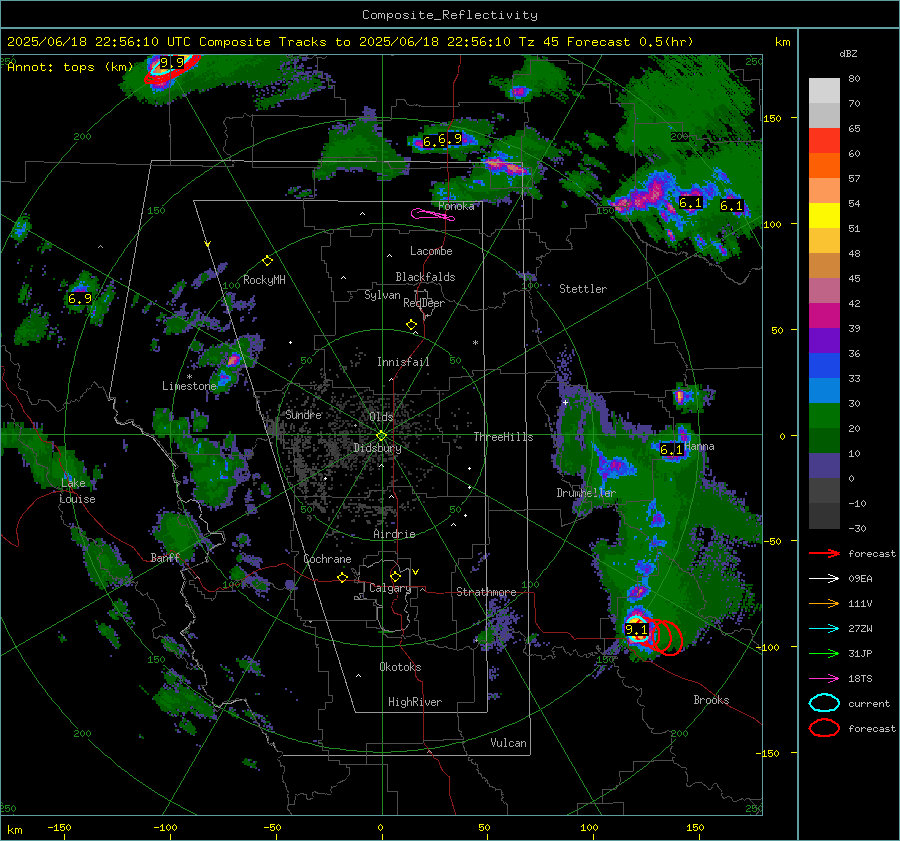The image size is (900, 841).
Task: Click the yellow diamond marker below Cochrane
Action: 342,577
